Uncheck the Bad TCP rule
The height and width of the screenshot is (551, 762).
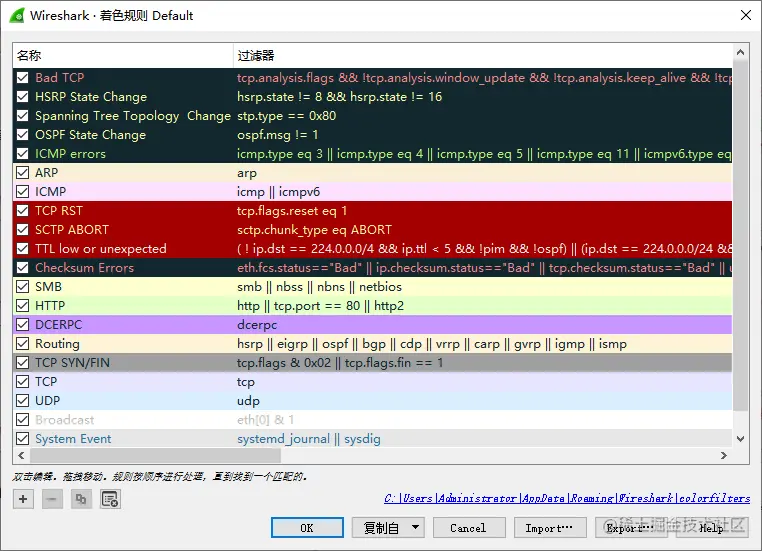[22, 77]
